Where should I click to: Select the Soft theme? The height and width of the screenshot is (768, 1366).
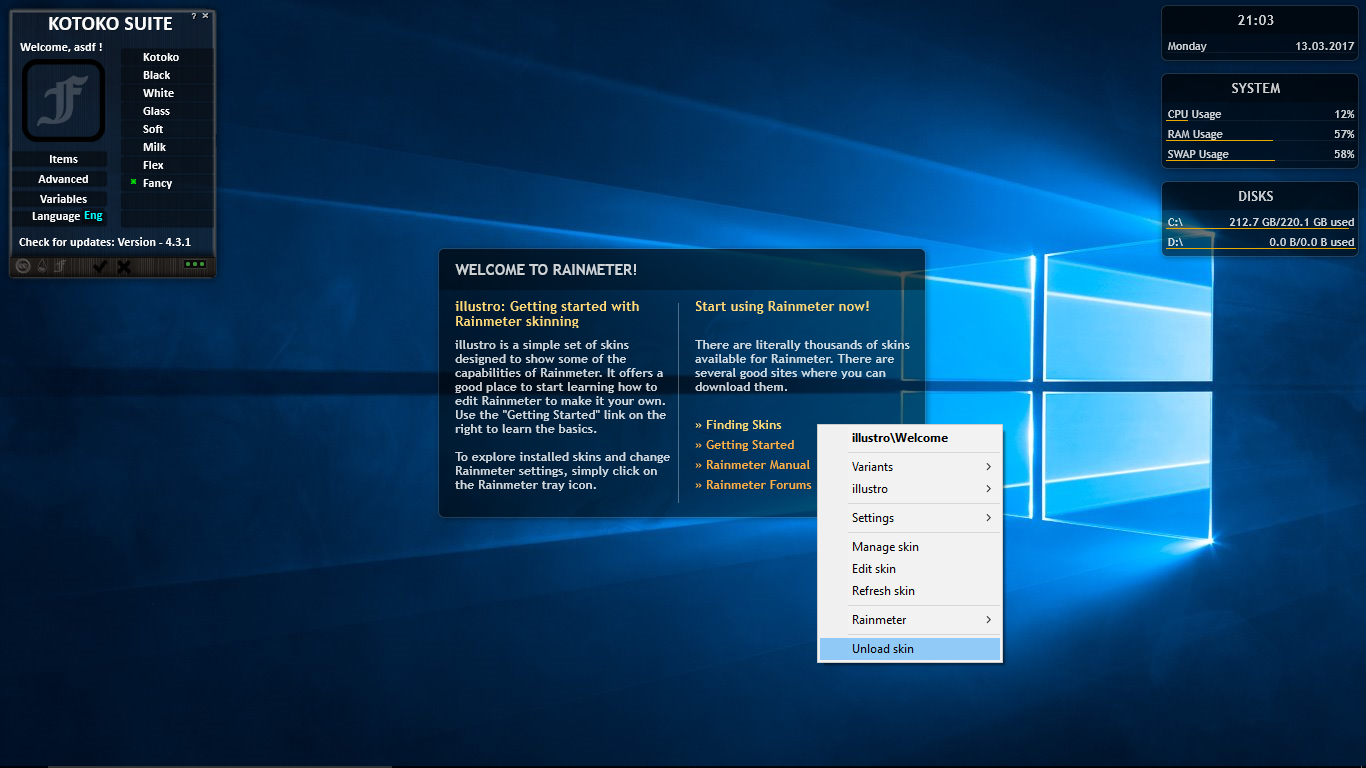pos(168,129)
